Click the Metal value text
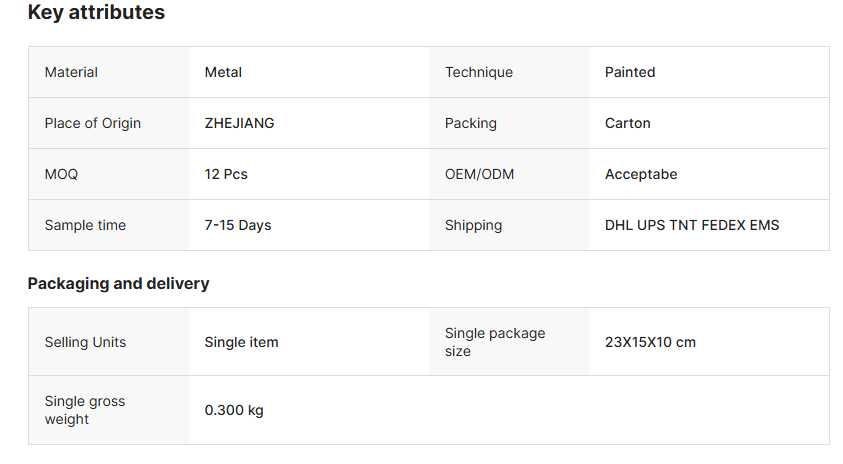This screenshot has width=843, height=464. point(223,72)
